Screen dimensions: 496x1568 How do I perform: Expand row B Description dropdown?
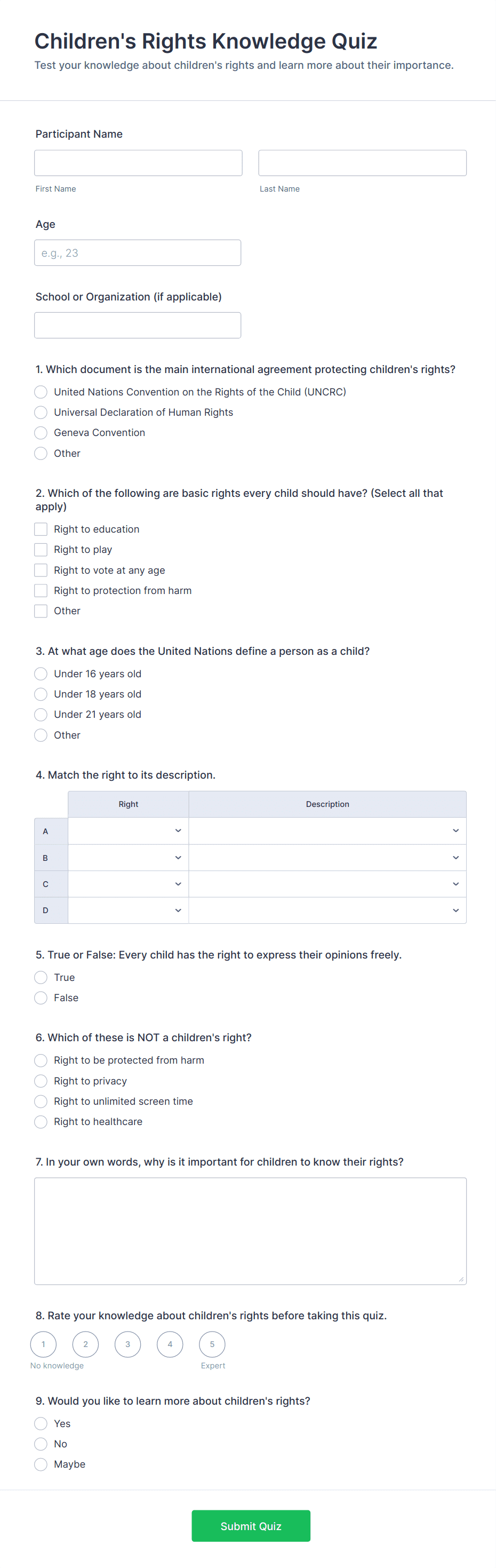coord(327,858)
